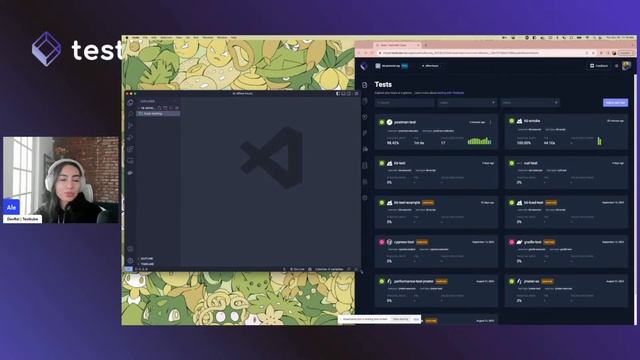Viewport: 640px width, 360px height.
Task: Click New Folder icon in VS Code Explorer
Action: tap(165, 108)
